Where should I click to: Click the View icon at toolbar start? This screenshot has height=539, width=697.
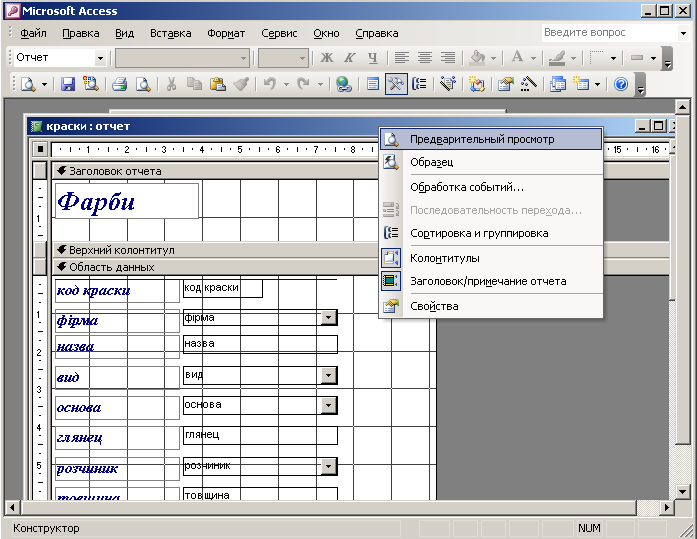pyautogui.click(x=28, y=84)
